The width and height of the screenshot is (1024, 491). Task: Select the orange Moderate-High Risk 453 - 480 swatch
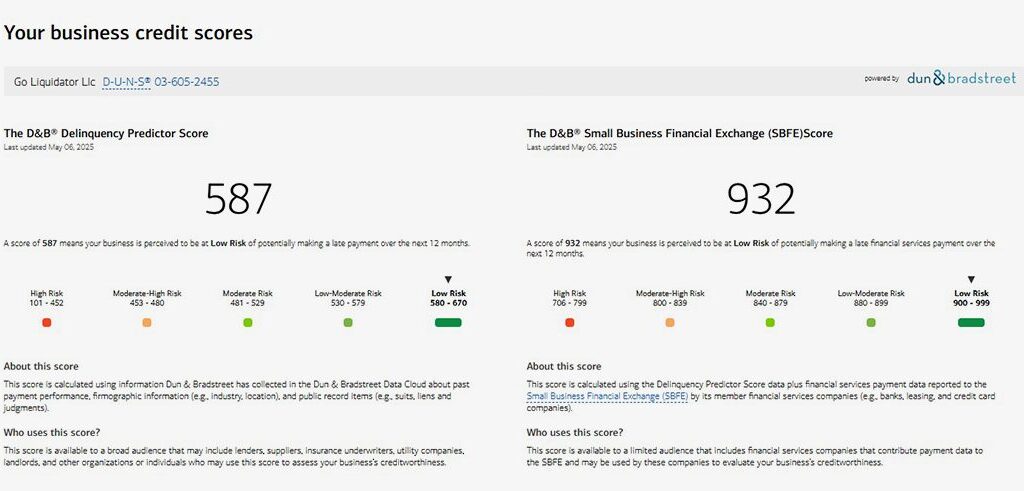(147, 323)
